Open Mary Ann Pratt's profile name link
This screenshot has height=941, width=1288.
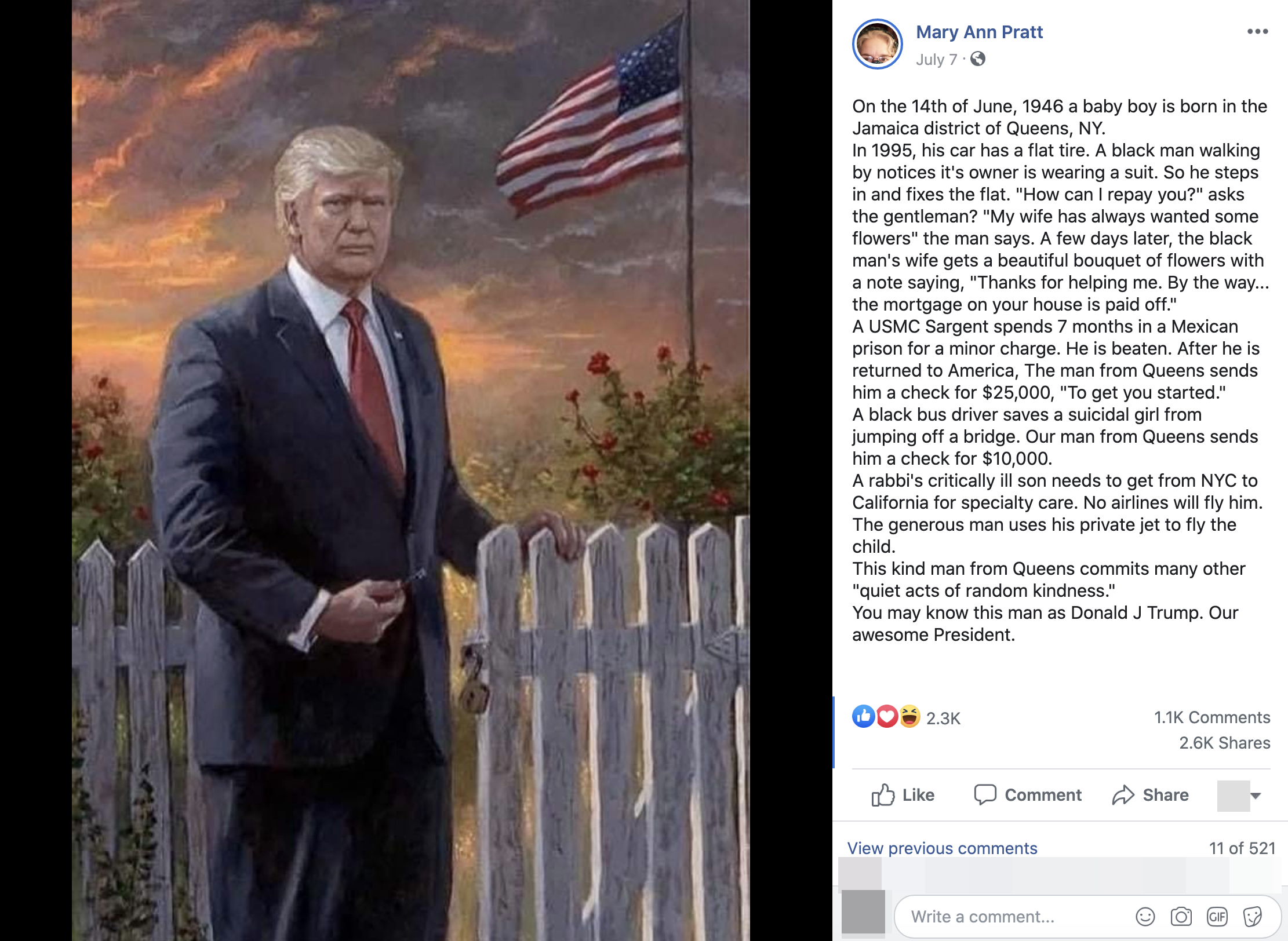[979, 32]
